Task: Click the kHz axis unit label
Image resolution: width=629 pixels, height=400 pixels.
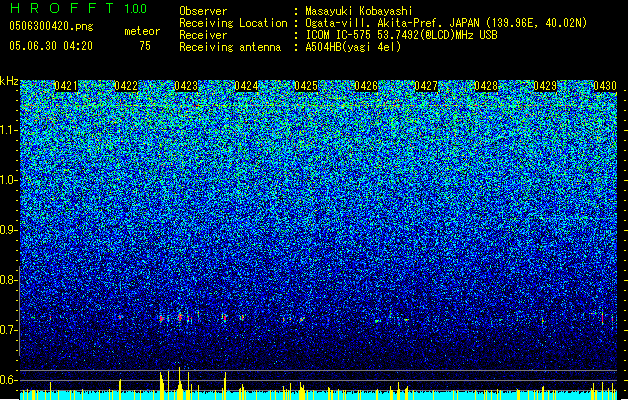Action: point(9,81)
